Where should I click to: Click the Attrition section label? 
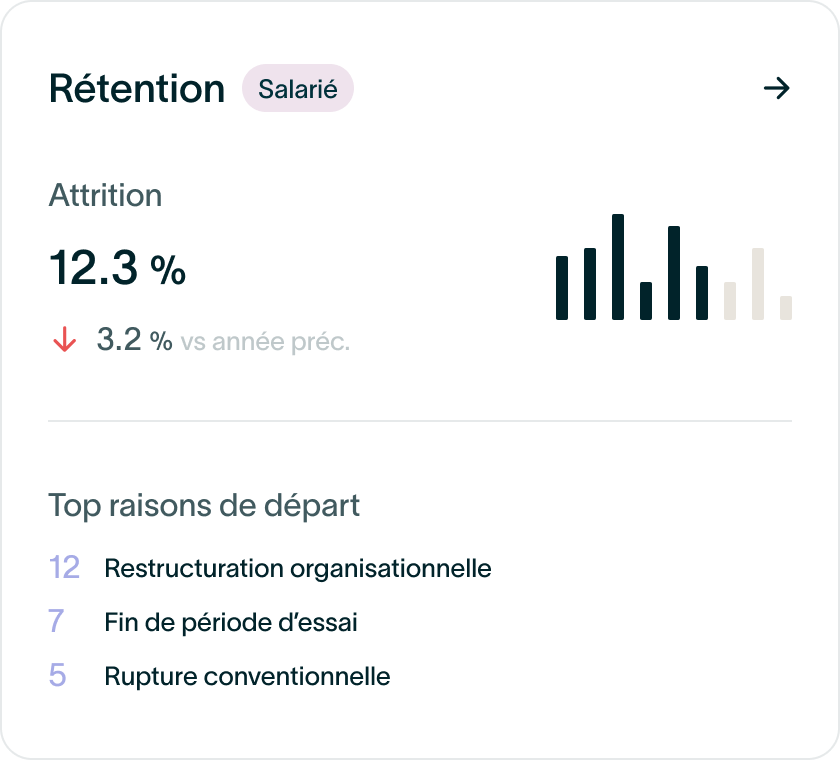pos(106,195)
